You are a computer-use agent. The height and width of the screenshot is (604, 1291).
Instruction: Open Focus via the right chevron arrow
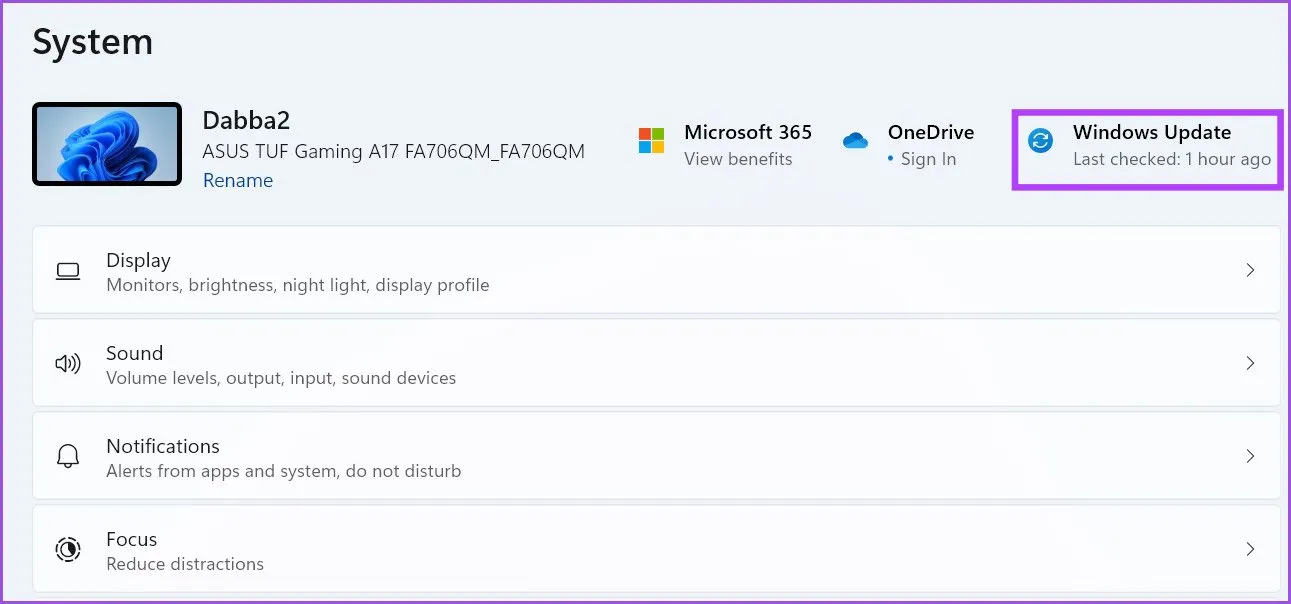[x=1250, y=549]
